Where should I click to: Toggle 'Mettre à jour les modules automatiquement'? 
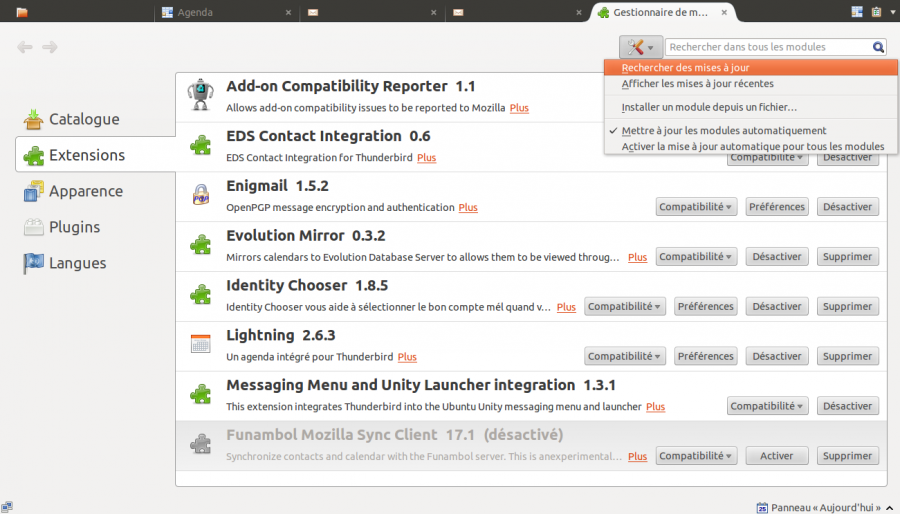click(x=751, y=131)
